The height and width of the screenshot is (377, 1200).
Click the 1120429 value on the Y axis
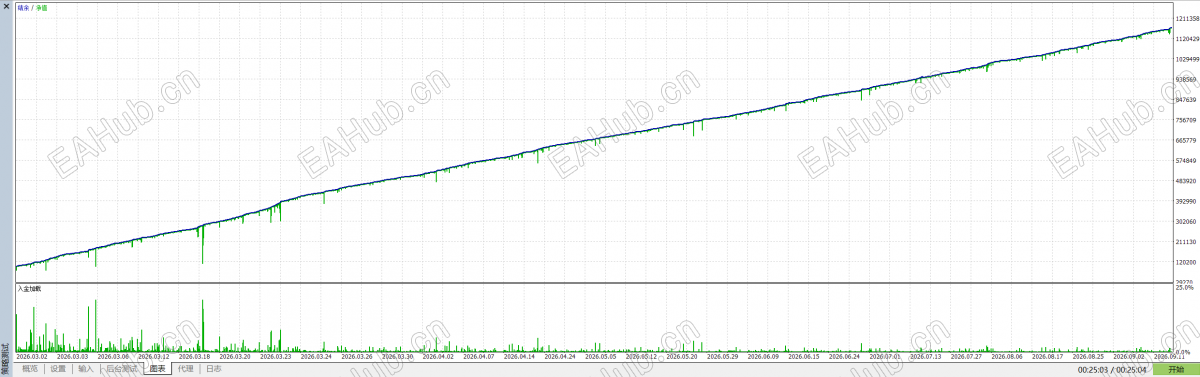[1188, 39]
